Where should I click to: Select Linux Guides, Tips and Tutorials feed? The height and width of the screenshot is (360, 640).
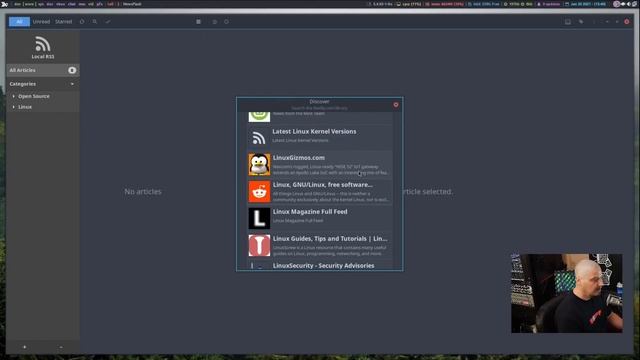coord(320,245)
